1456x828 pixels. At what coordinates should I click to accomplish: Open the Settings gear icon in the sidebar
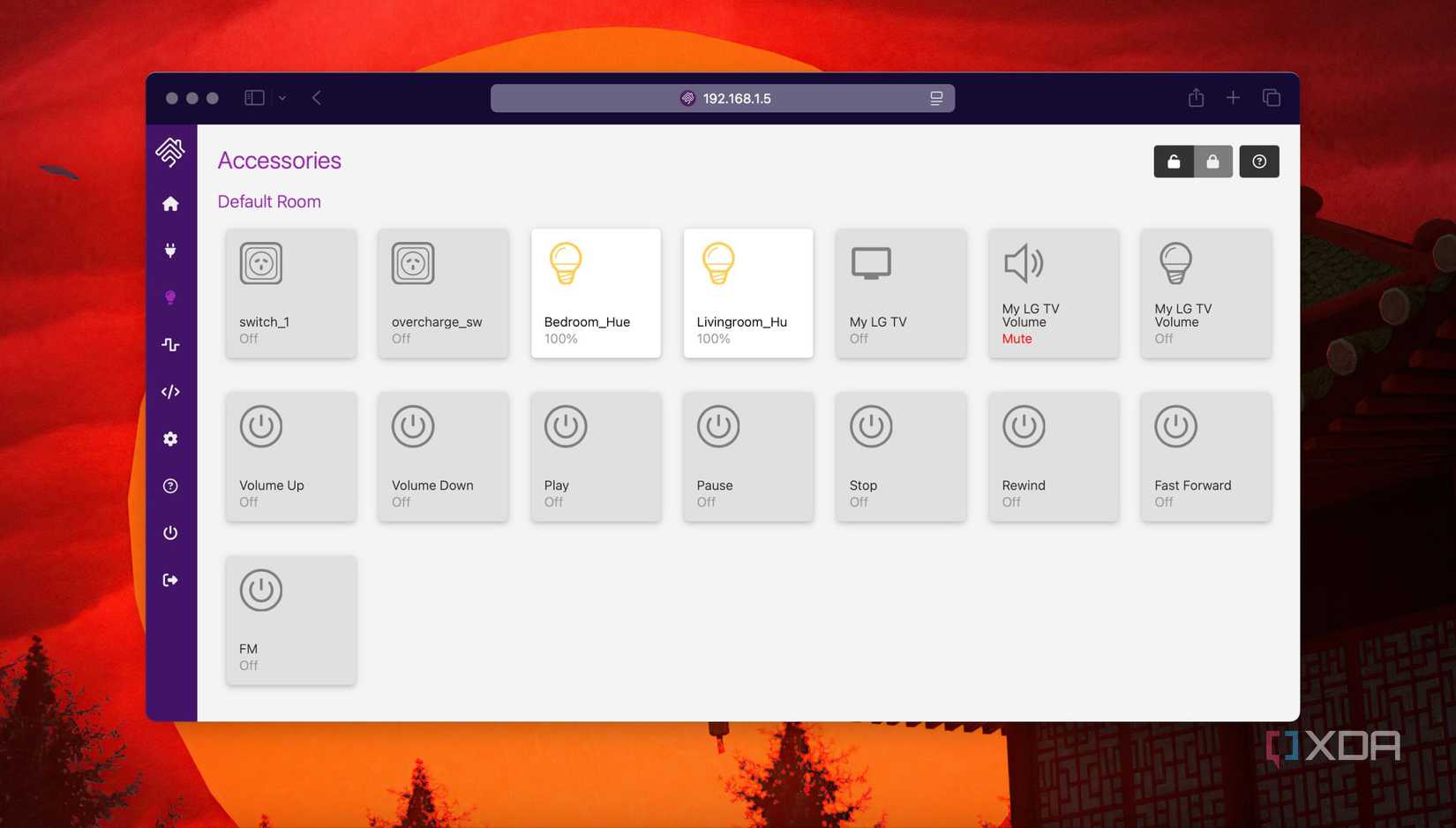coord(170,439)
